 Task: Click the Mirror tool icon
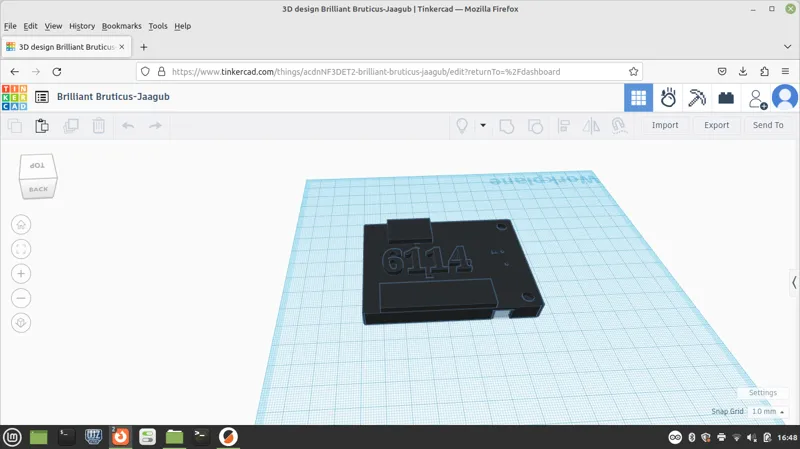(x=591, y=126)
